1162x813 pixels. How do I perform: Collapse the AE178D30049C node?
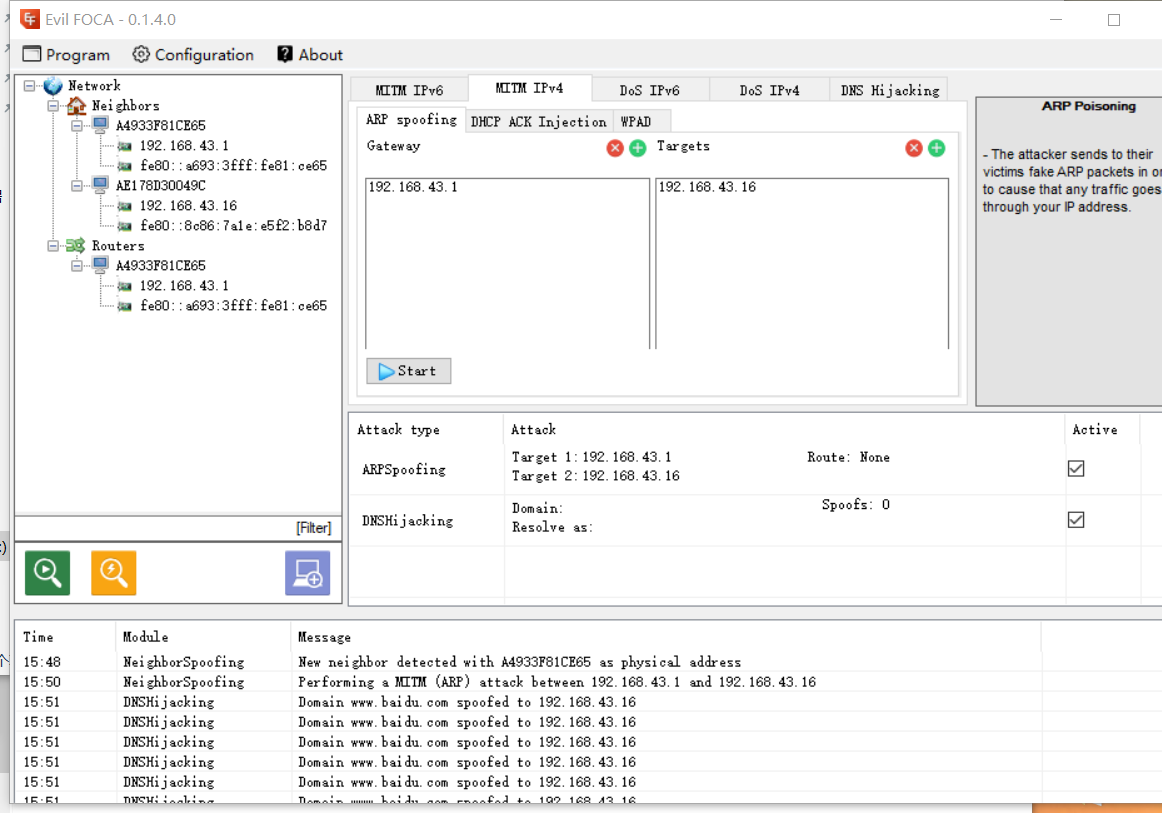pyautogui.click(x=76, y=186)
